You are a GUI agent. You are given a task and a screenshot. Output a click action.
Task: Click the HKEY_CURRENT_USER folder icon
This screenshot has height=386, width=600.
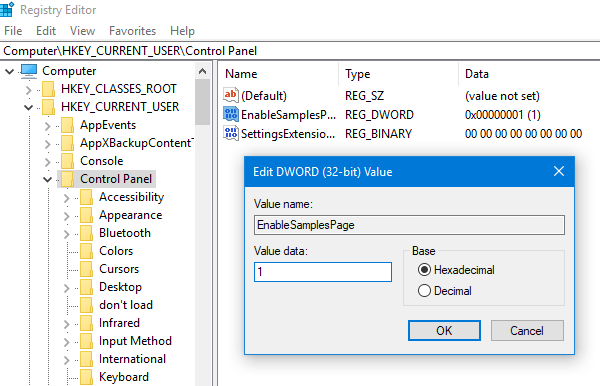(49, 107)
